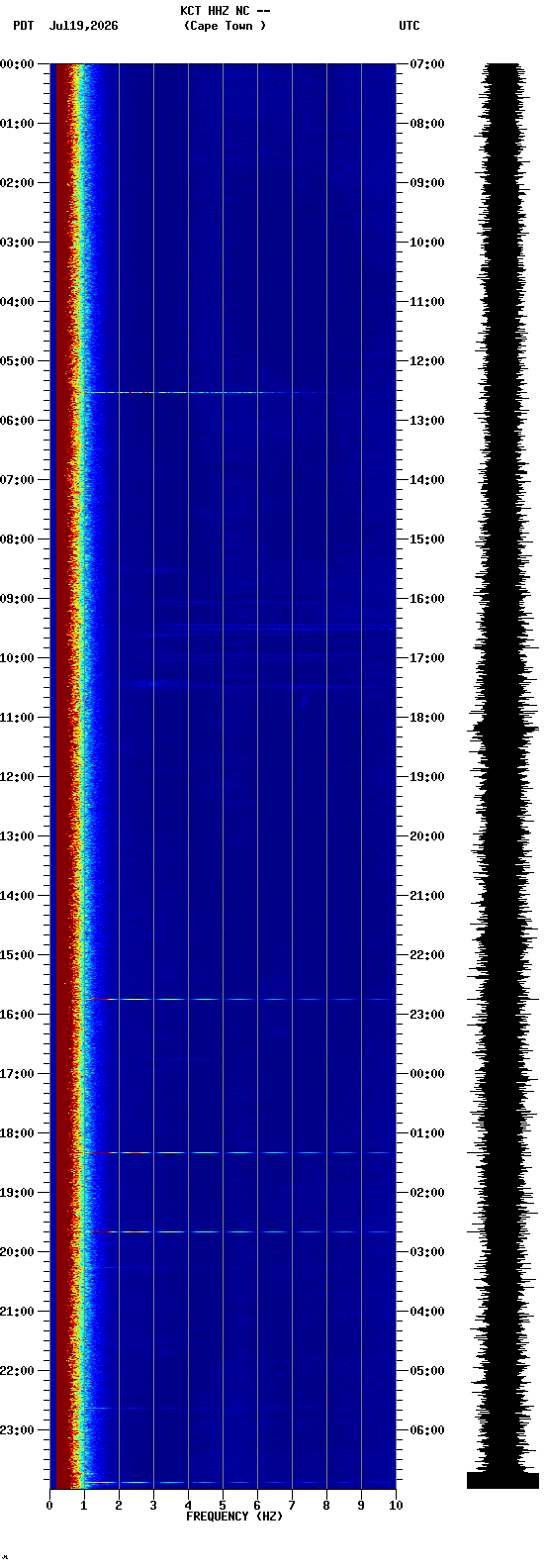The image size is (546, 1568).
Task: Click the "KCT HHZ NC --" station title
Action: click(x=225, y=11)
